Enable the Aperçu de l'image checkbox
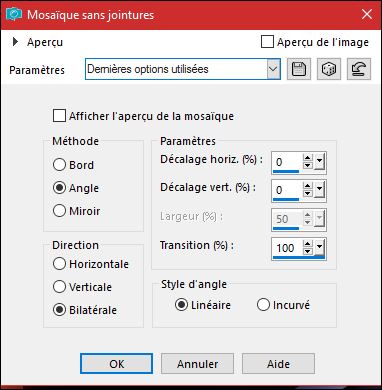This screenshot has height=390, width=382. click(267, 42)
